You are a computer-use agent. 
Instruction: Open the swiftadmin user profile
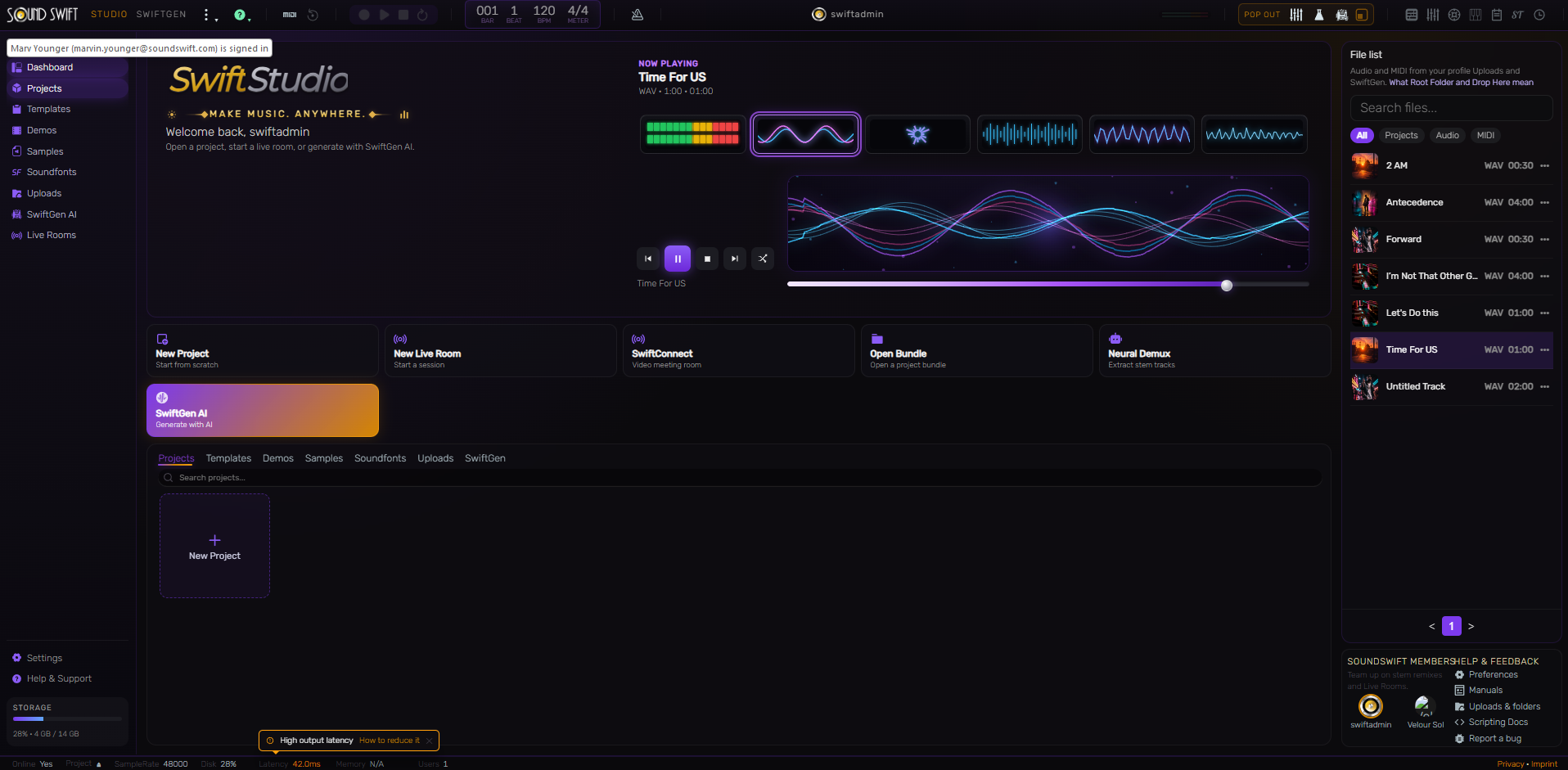(x=848, y=14)
